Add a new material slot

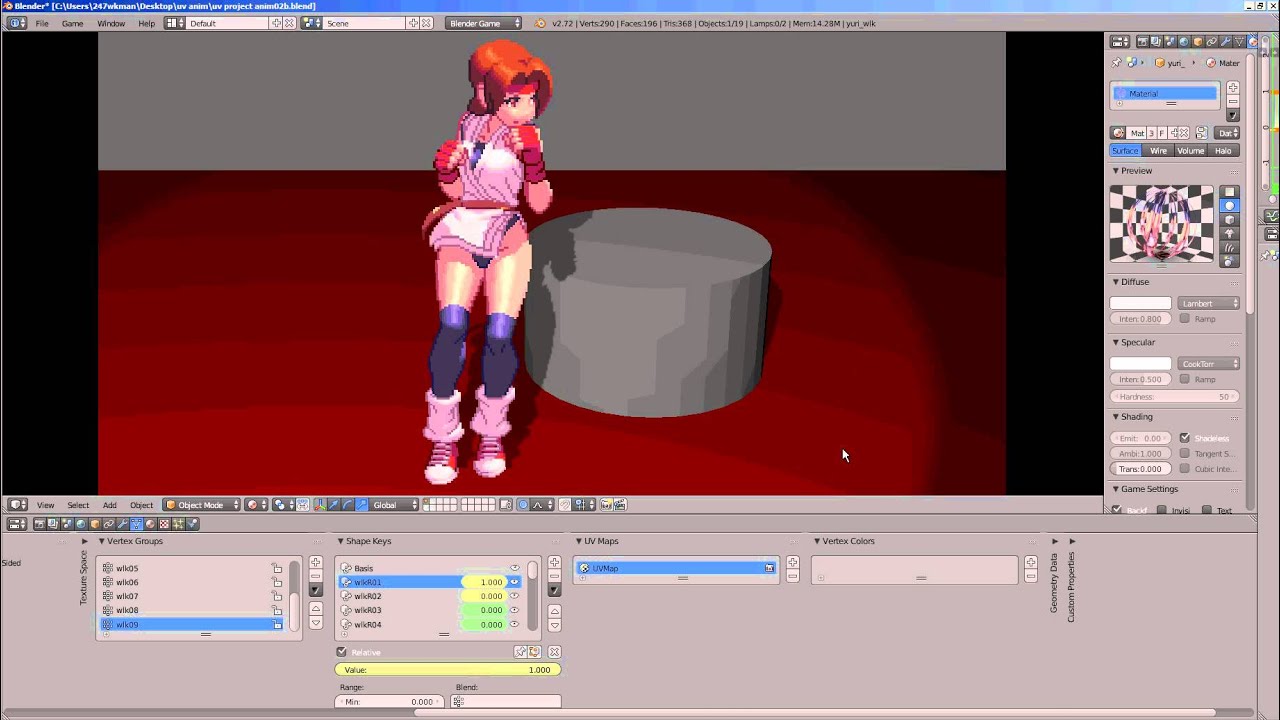click(1232, 88)
